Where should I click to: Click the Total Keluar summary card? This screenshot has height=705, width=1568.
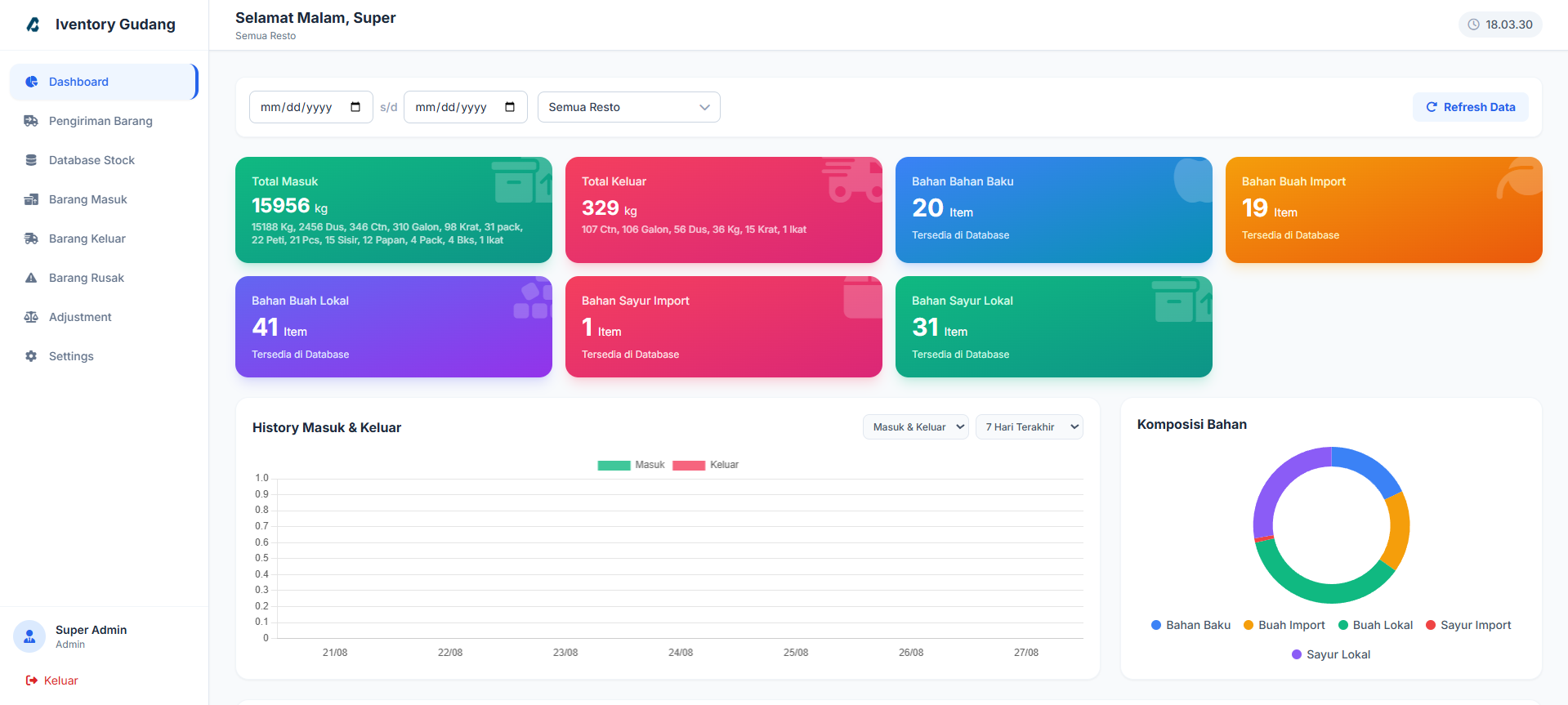(724, 210)
